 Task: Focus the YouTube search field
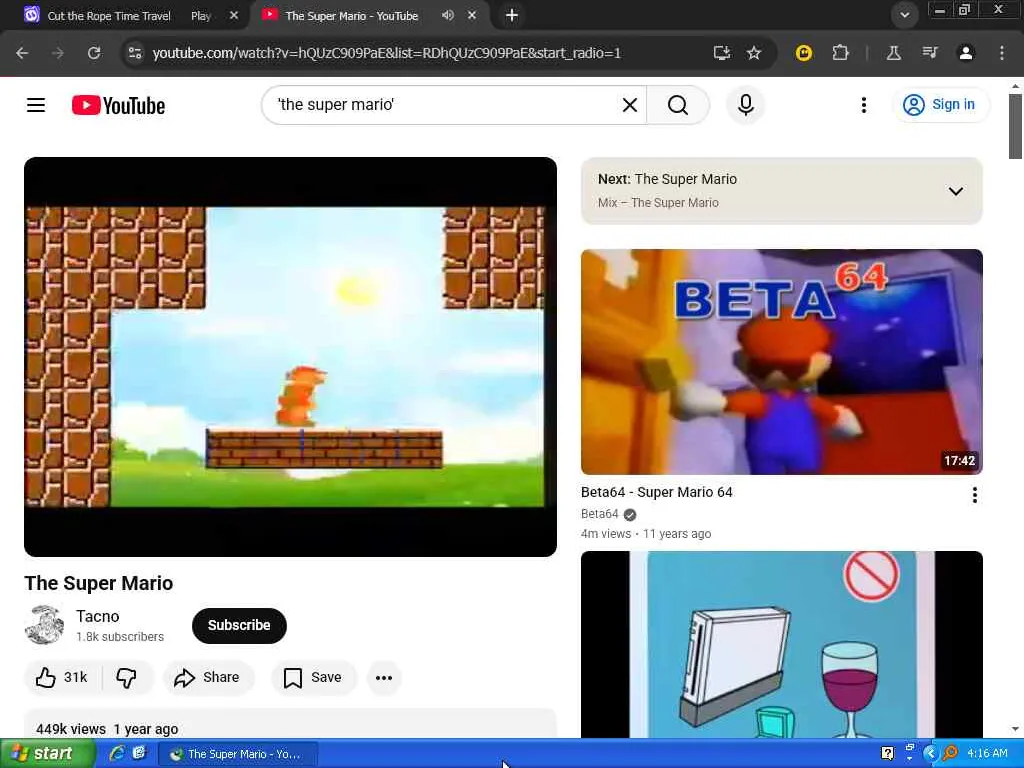pyautogui.click(x=444, y=104)
